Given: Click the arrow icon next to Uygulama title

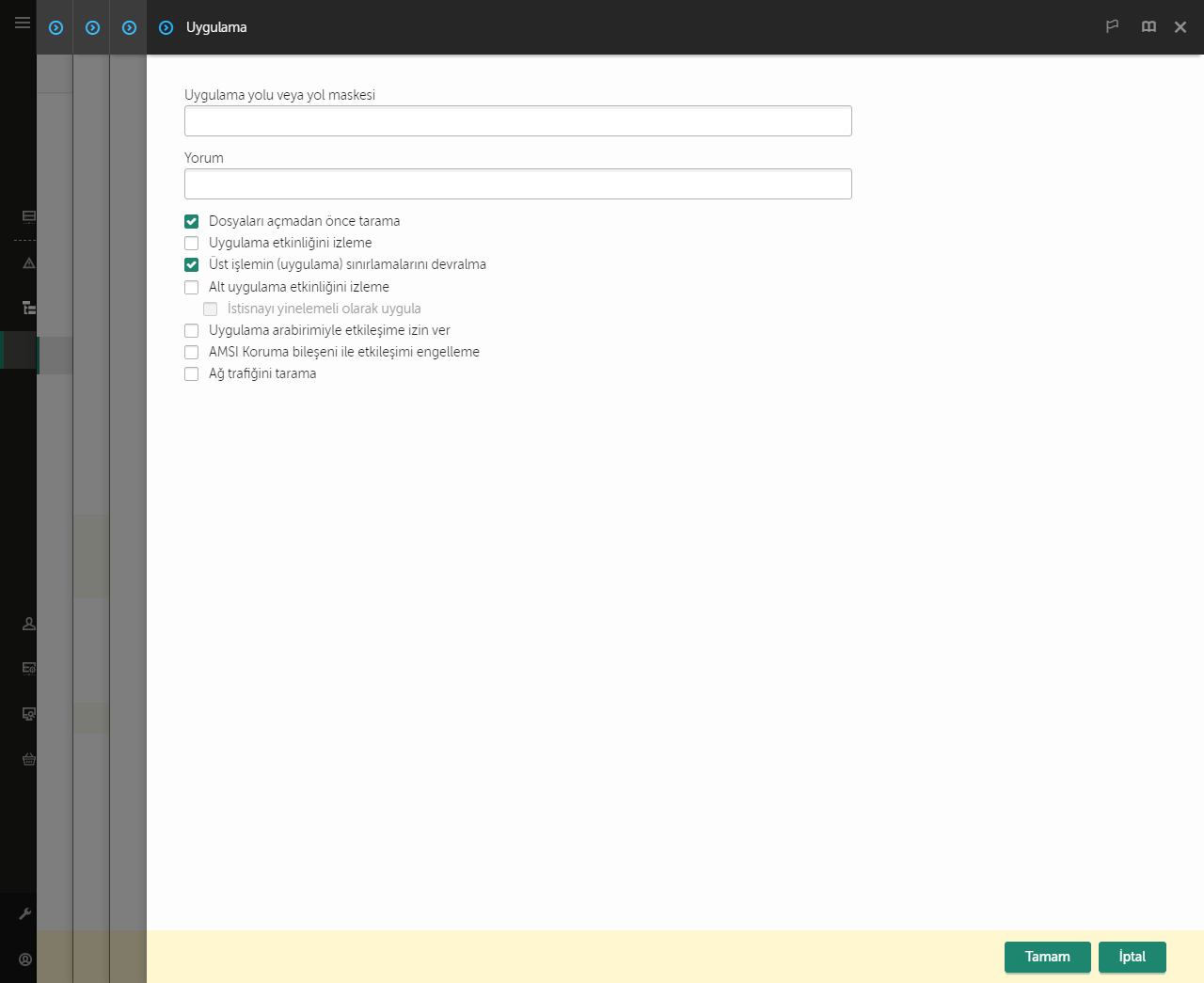Looking at the screenshot, I should click(166, 28).
